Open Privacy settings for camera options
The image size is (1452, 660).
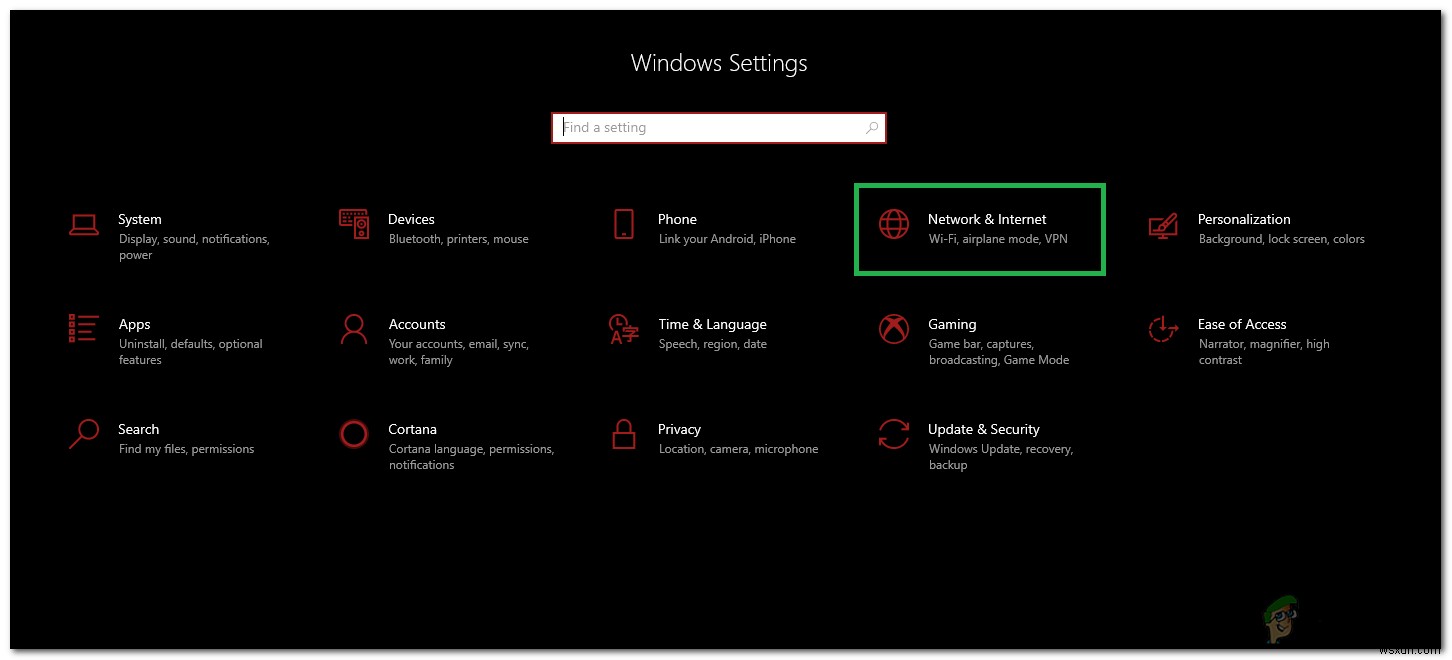679,429
